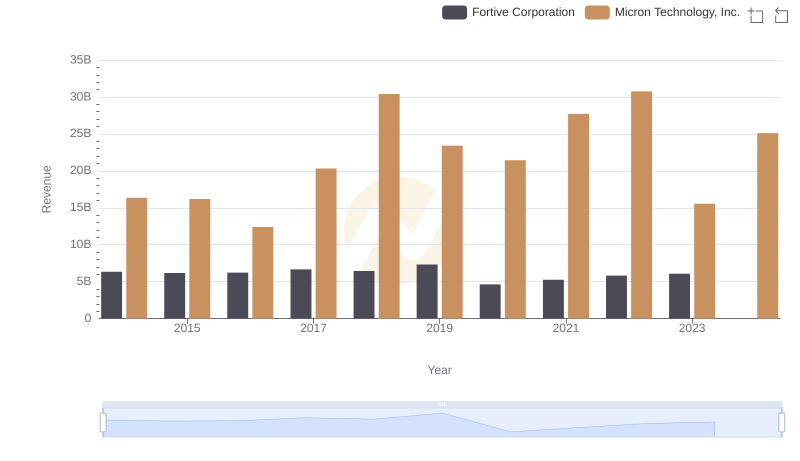Click the 2017 x-axis label

[x=313, y=328]
